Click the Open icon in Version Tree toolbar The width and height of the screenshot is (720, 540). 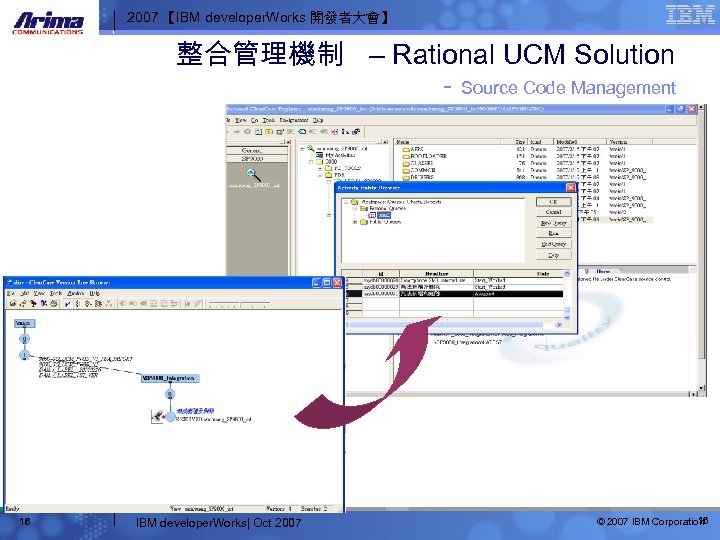coord(12,303)
